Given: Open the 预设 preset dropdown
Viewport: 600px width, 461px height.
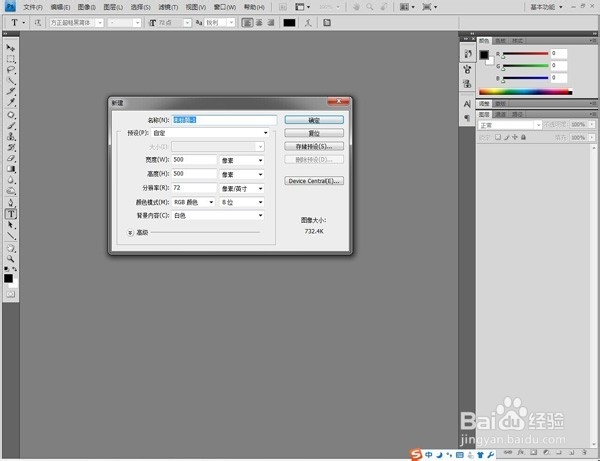Looking at the screenshot, I should pos(210,133).
